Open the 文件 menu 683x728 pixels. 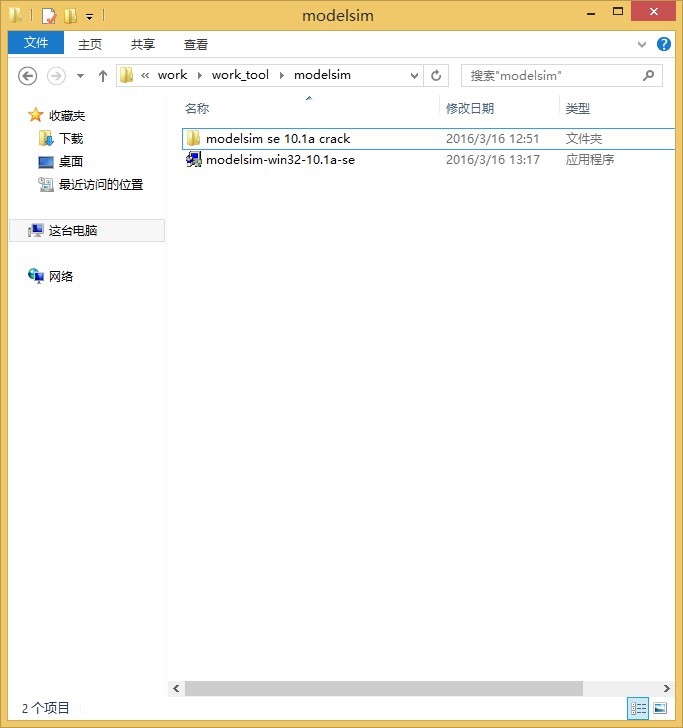click(36, 43)
